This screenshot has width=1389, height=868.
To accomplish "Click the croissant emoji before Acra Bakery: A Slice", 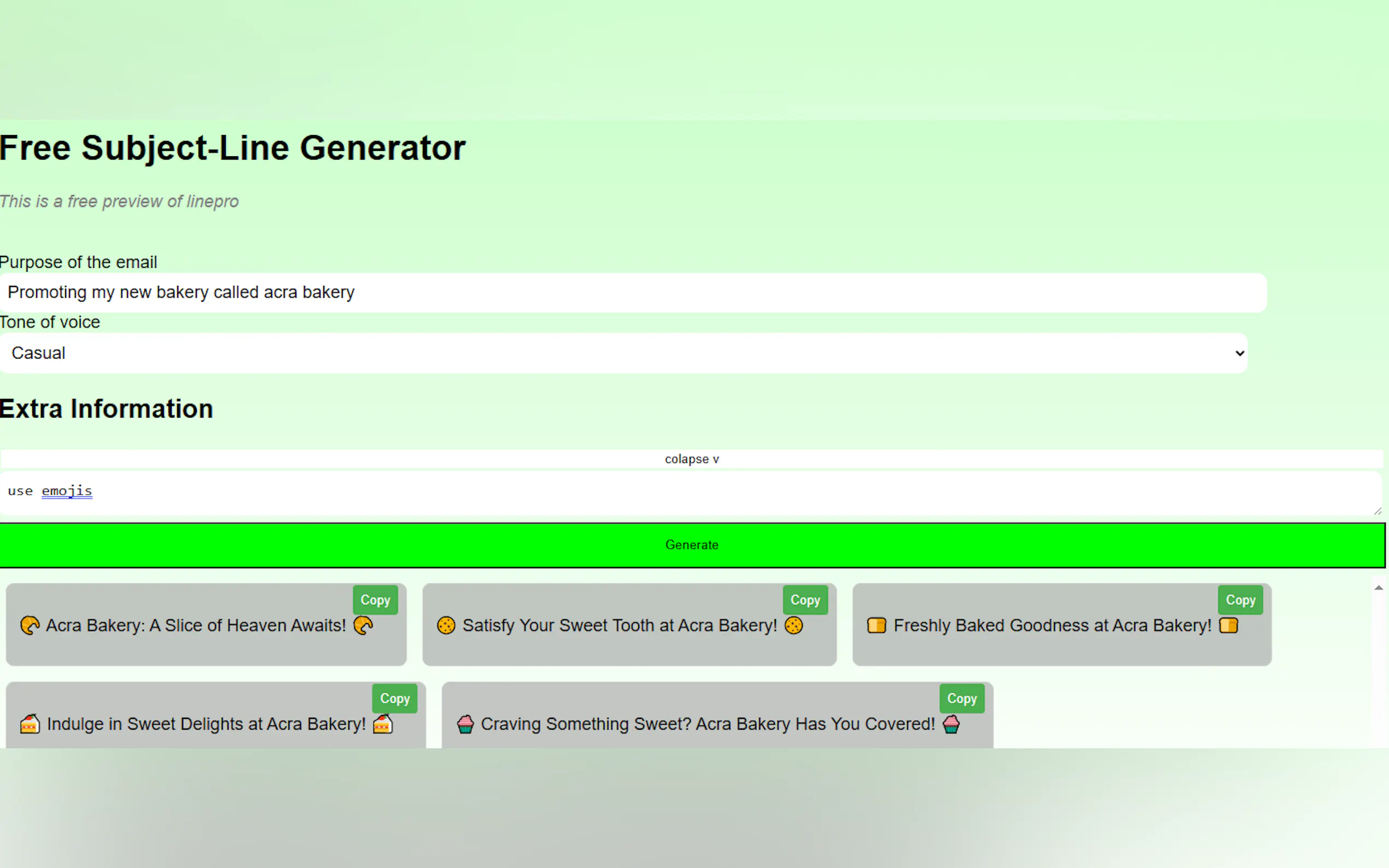I will point(30,625).
